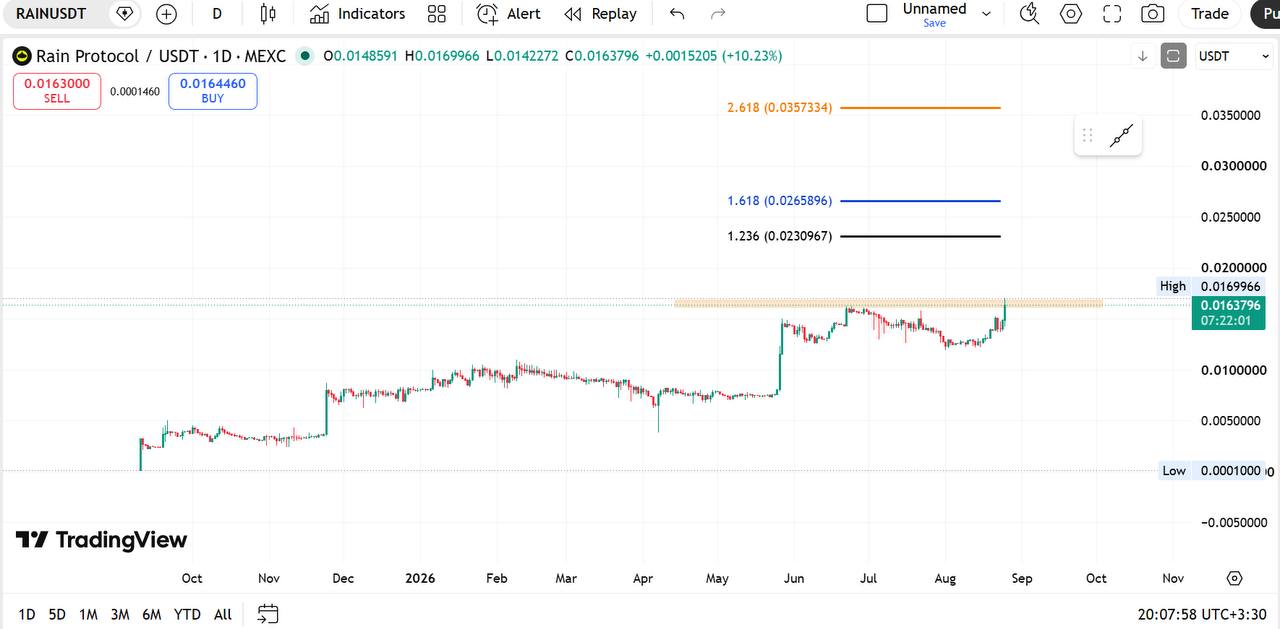Click the Sep label on the time axis
Viewport: 1280px width, 629px height.
[1021, 578]
